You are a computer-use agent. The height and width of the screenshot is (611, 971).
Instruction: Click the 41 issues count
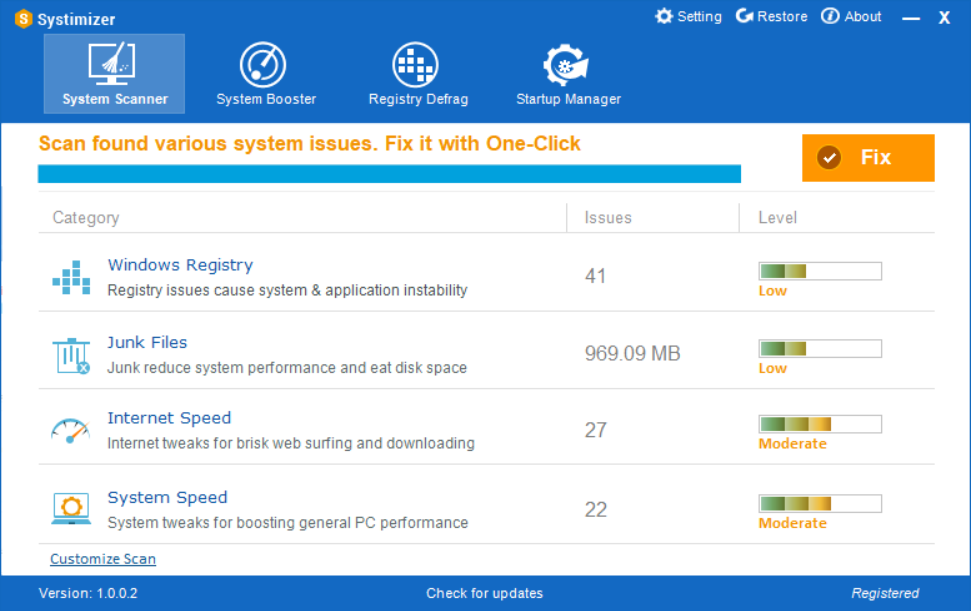point(595,276)
